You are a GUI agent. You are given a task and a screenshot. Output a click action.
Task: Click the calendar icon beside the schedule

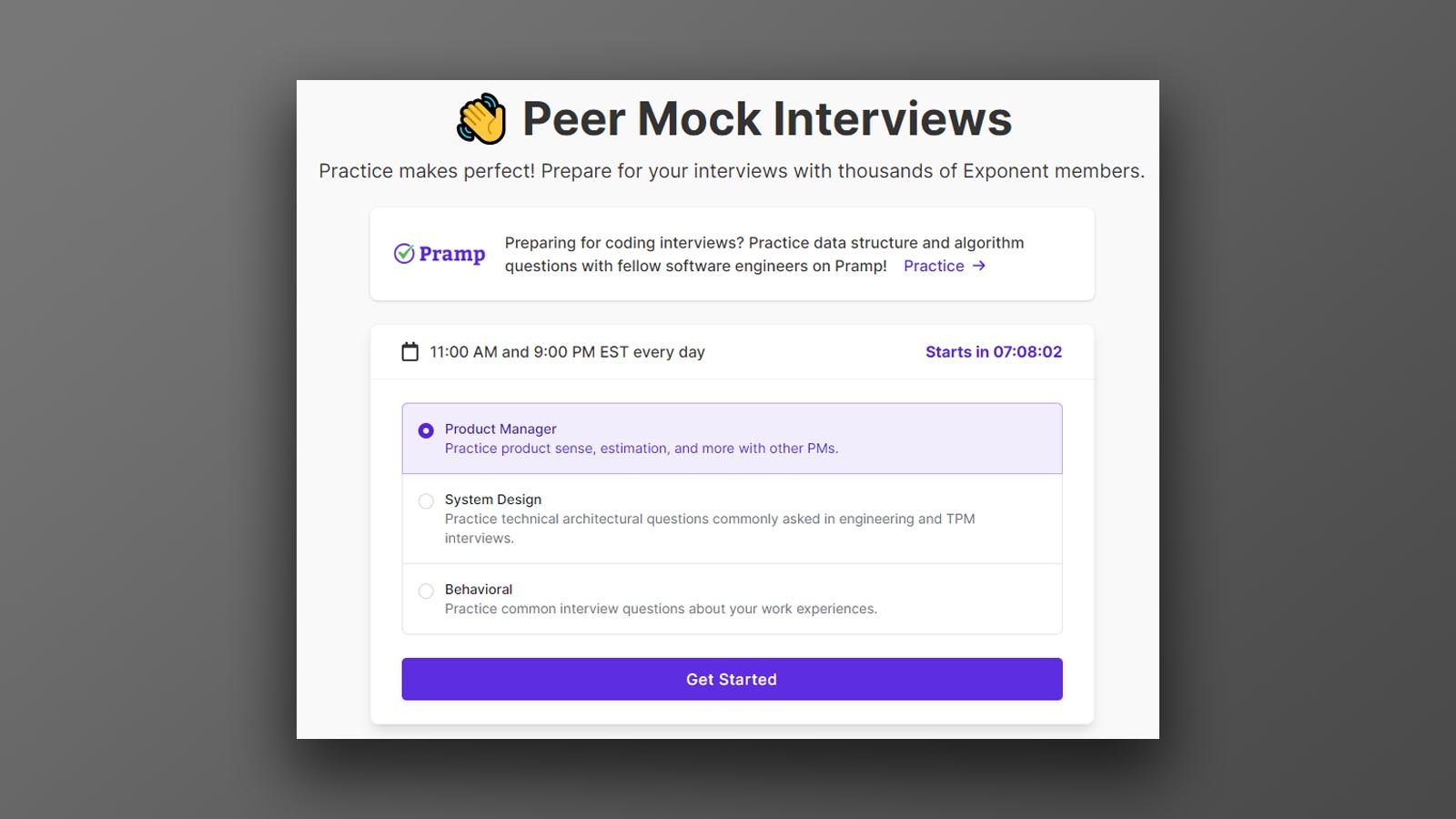410,352
